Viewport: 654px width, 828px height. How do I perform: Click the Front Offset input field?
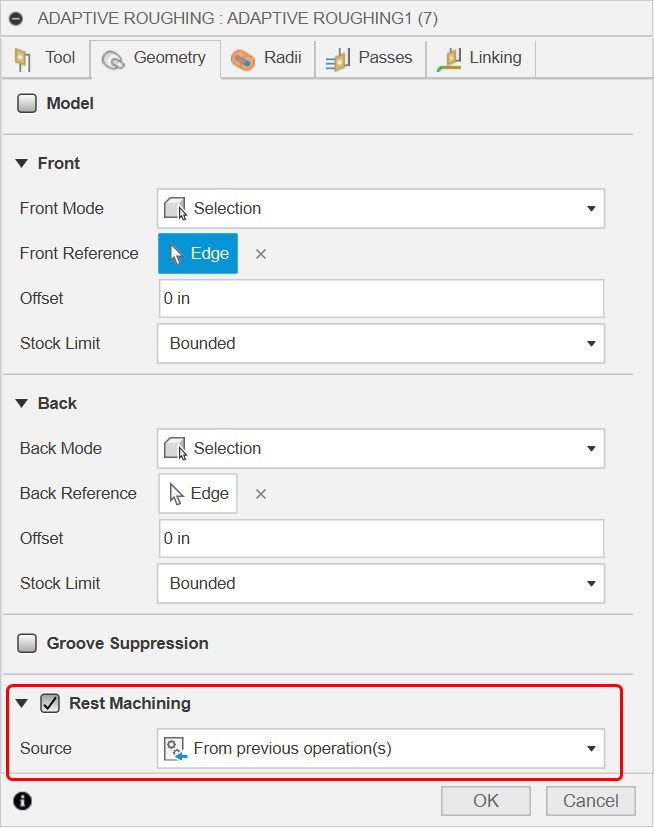tap(380, 298)
